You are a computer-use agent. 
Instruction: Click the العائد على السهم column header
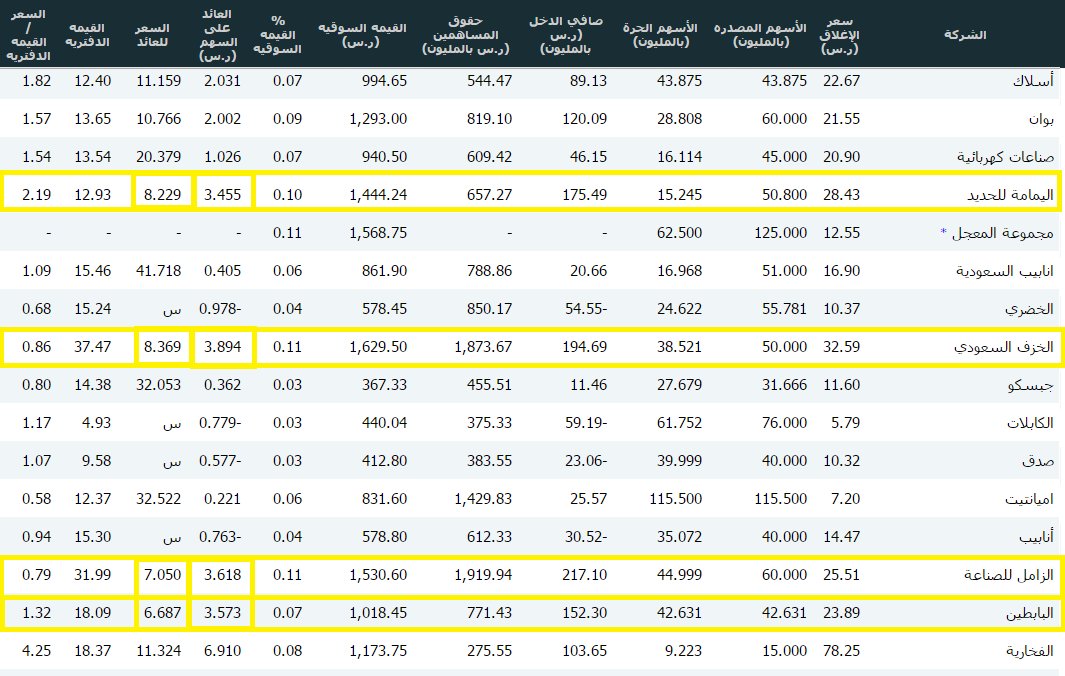(217, 35)
